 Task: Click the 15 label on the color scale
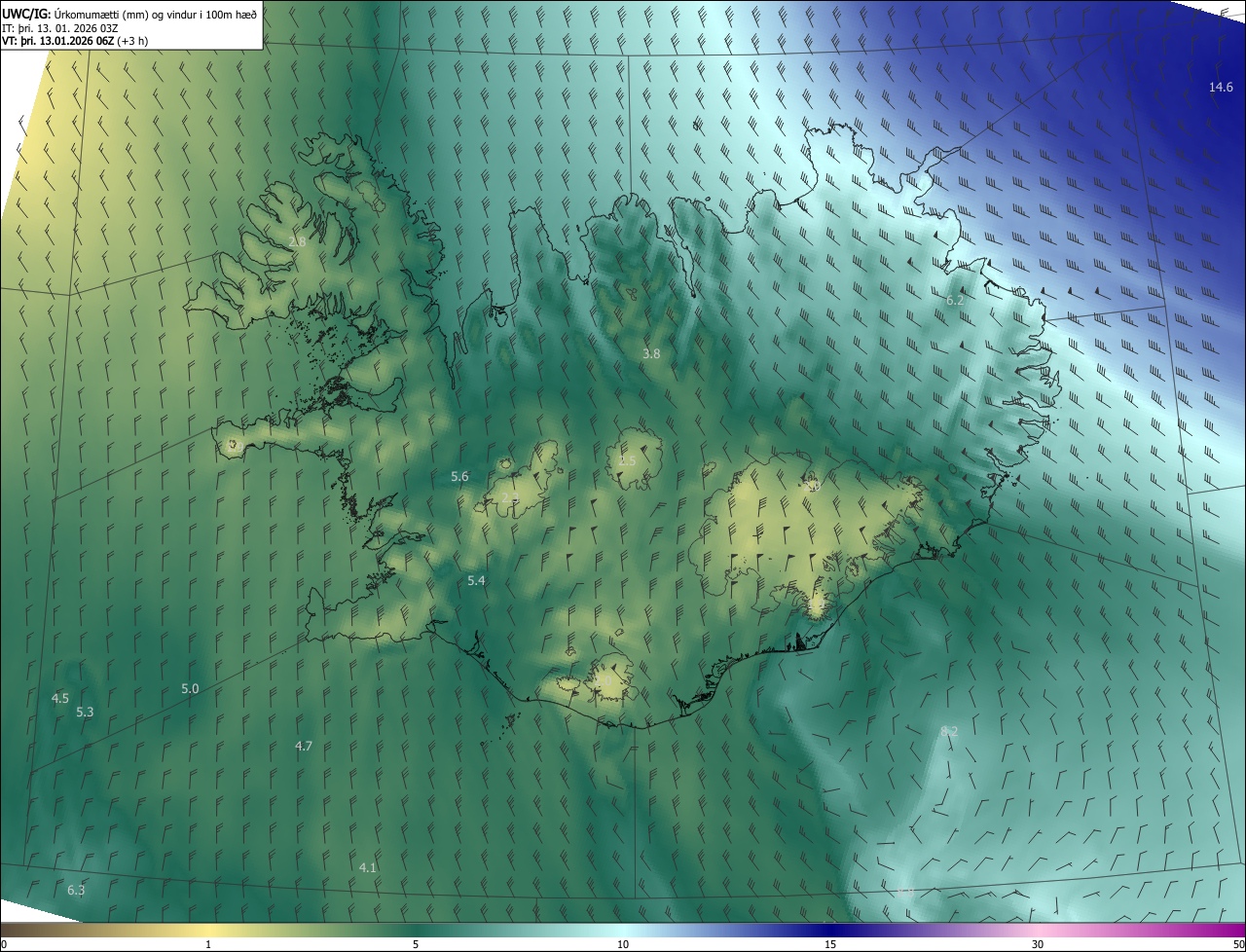(x=830, y=944)
